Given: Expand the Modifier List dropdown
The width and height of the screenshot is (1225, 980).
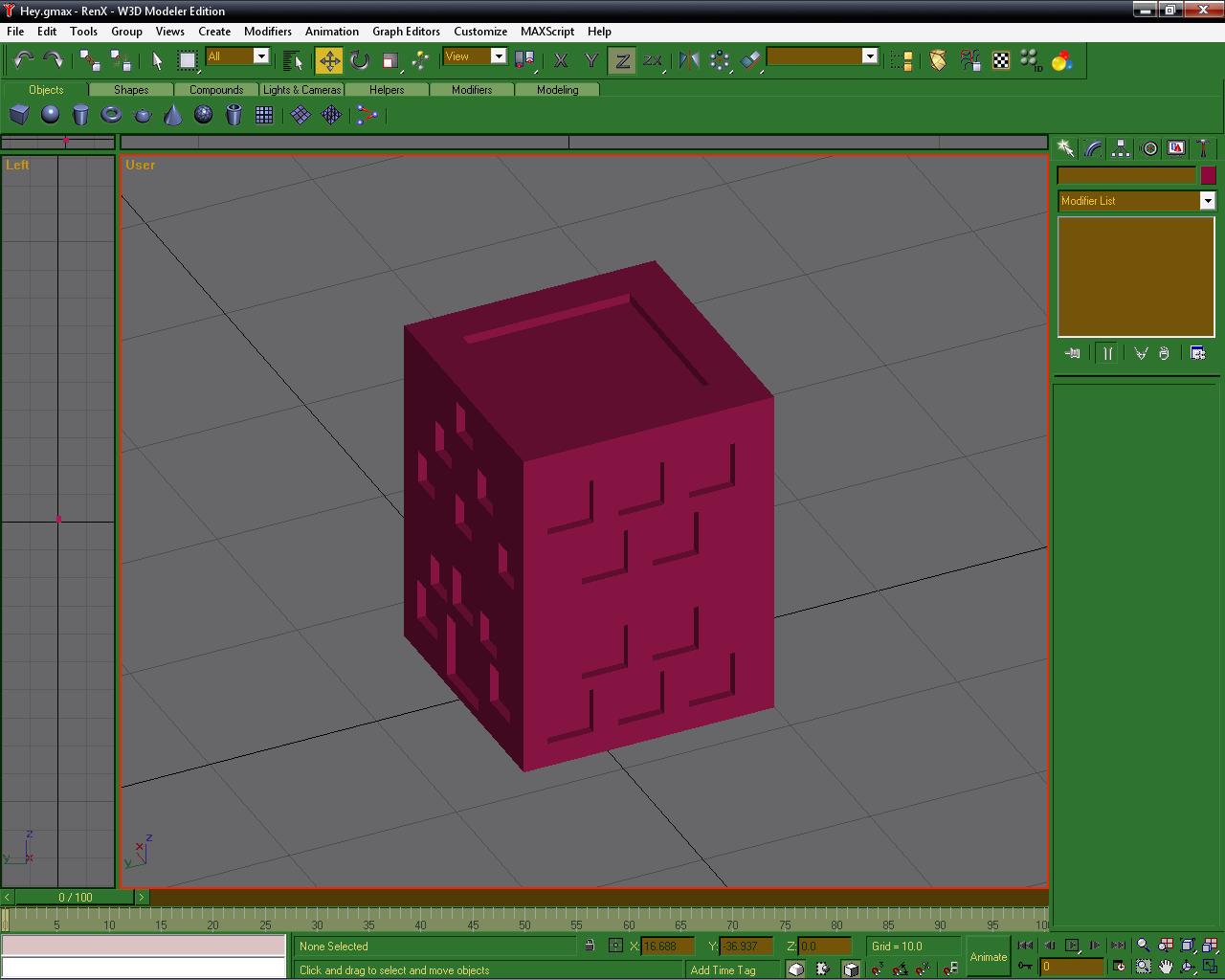Looking at the screenshot, I should coord(1207,201).
